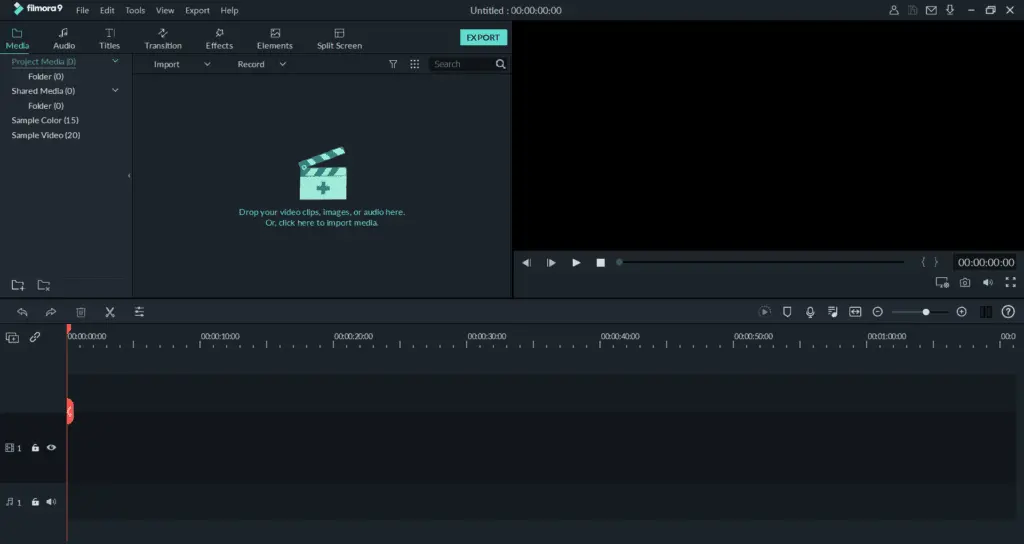Image resolution: width=1024 pixels, height=544 pixels.
Task: Switch to the Titles tab
Action: point(110,39)
